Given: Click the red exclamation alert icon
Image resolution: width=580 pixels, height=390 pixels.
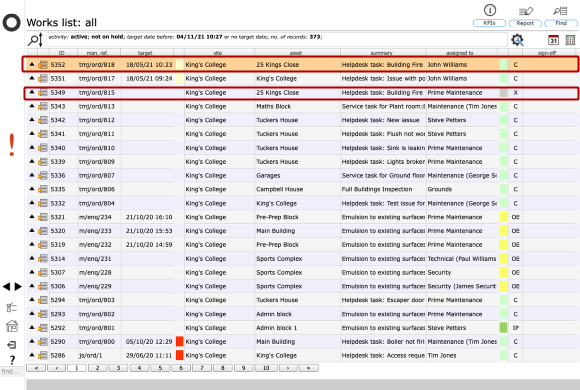Looking at the screenshot, I should coord(12,145).
